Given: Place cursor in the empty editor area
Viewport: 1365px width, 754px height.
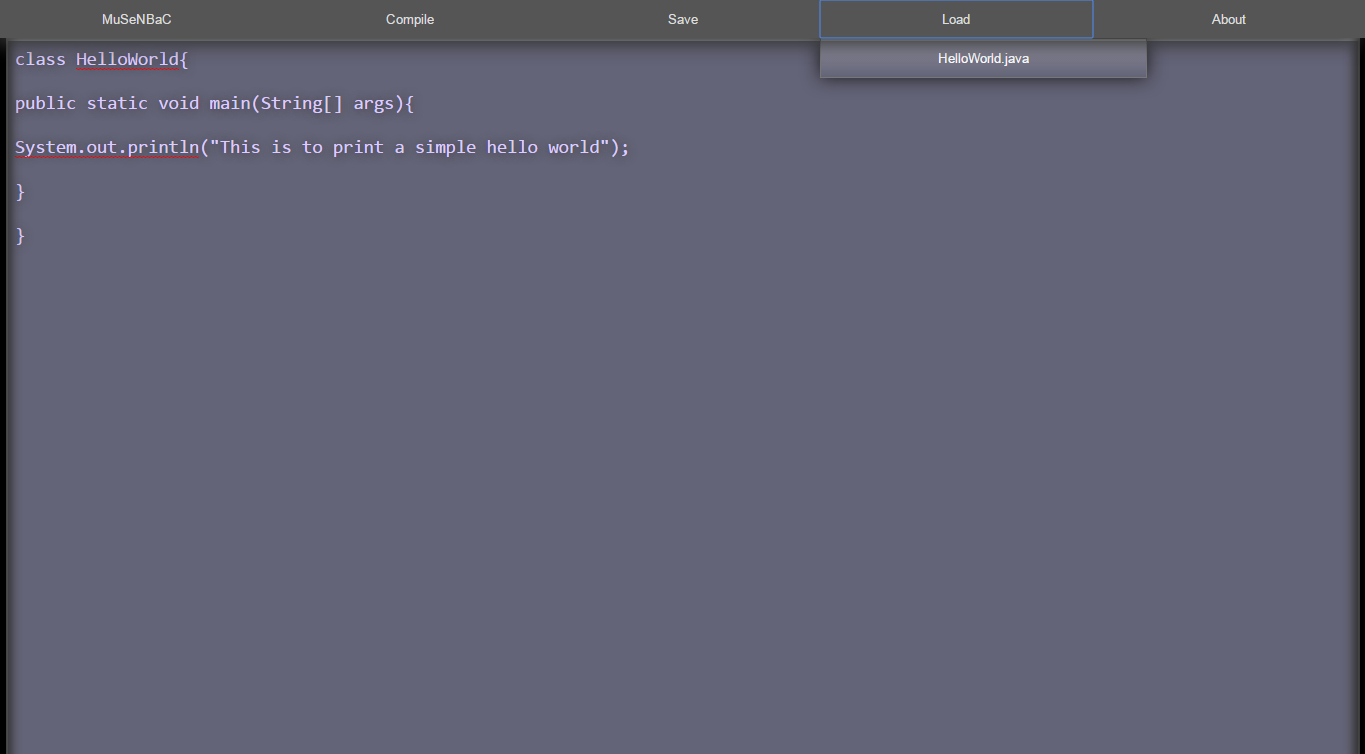Looking at the screenshot, I should point(600,450).
